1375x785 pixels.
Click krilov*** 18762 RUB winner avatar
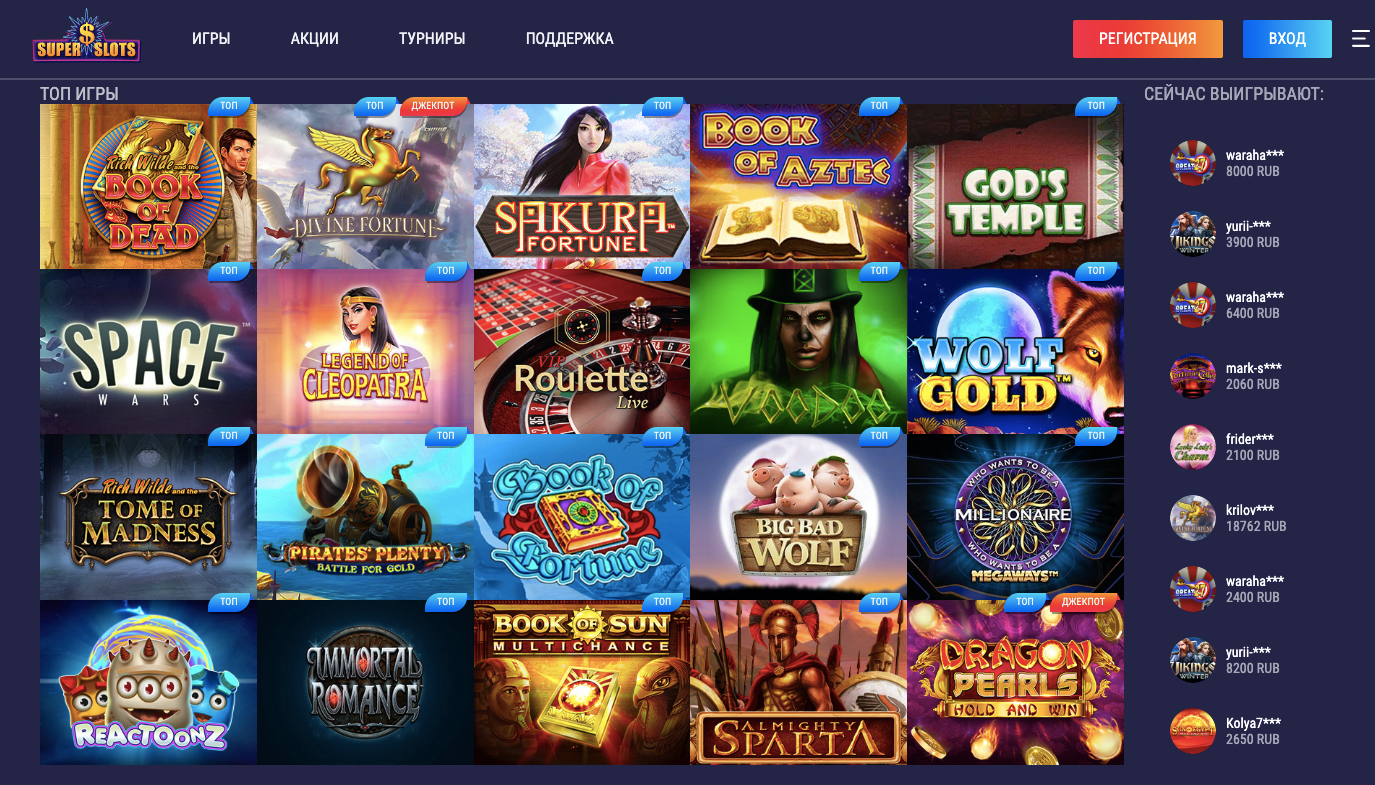tap(1192, 518)
